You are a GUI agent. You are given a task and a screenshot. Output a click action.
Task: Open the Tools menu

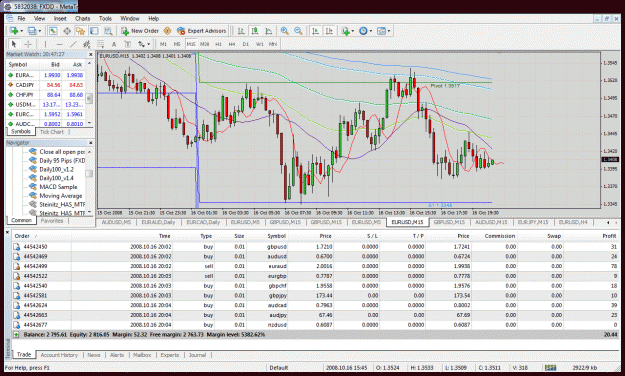[105, 18]
